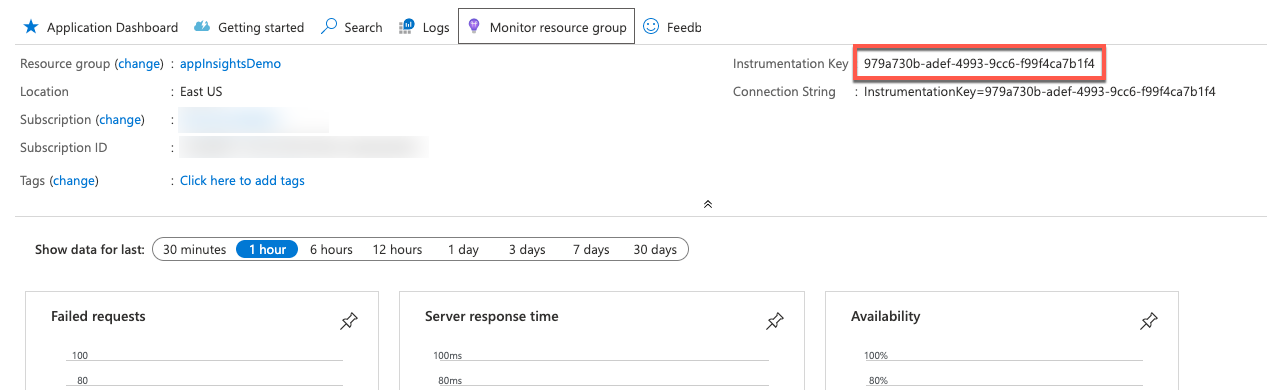Image resolution: width=1267 pixels, height=390 pixels.
Task: Select the 12 hours time range
Action: [397, 250]
